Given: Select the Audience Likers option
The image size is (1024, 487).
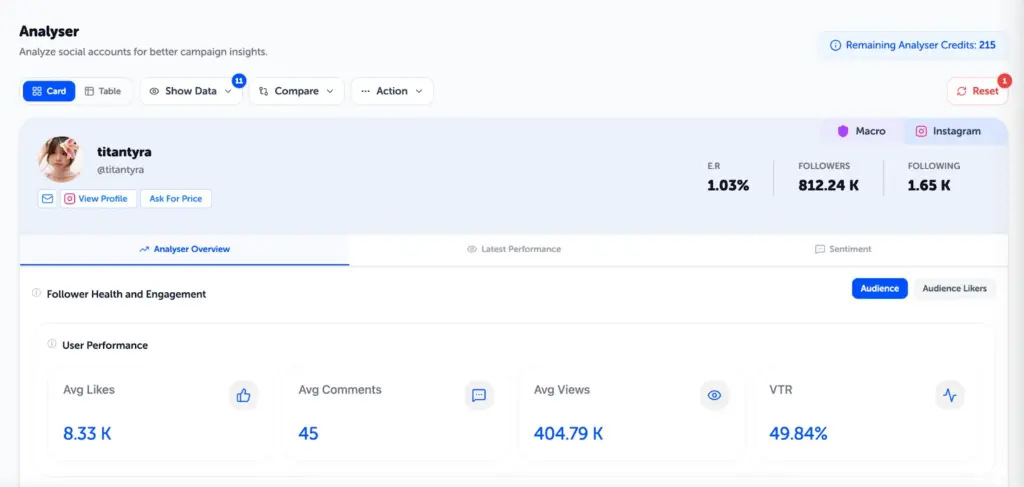Looking at the screenshot, I should pos(954,288).
